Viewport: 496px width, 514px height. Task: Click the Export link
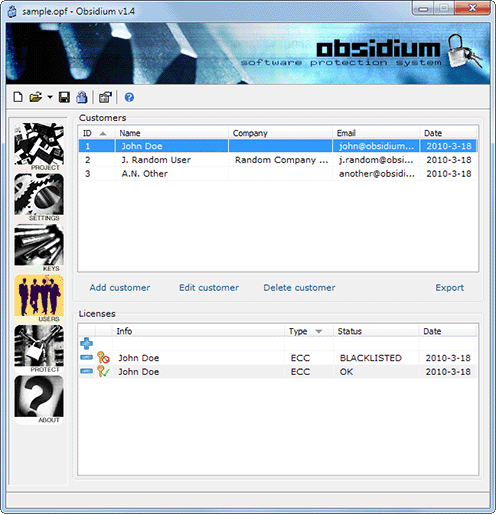pos(449,288)
